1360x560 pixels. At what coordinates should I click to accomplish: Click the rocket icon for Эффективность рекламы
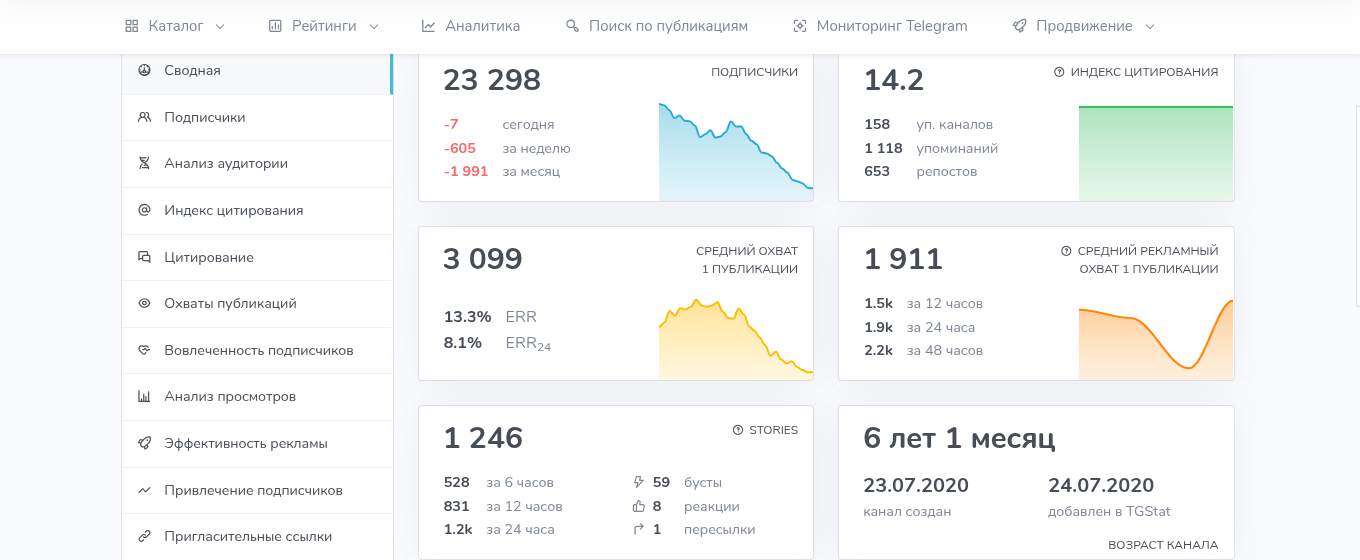144,443
